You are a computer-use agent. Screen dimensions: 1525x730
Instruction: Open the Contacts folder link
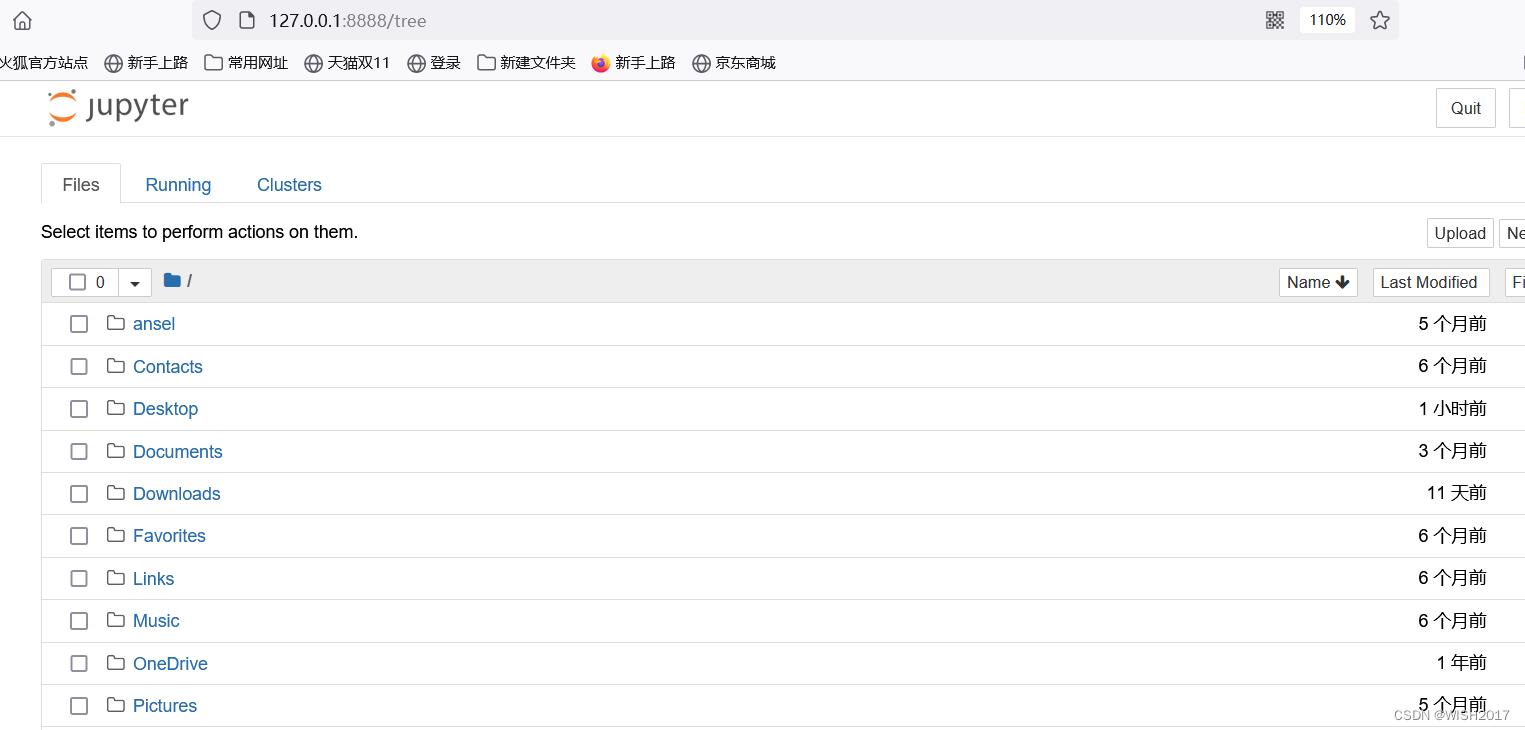point(168,367)
